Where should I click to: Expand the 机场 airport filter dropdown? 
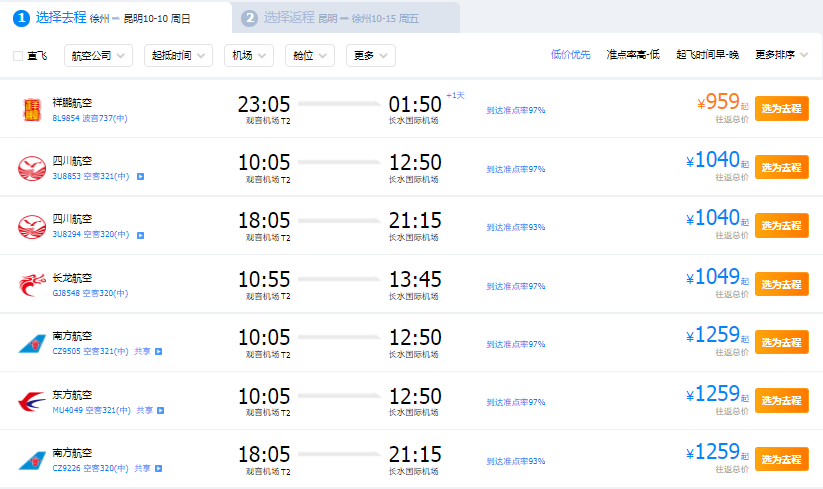249,56
